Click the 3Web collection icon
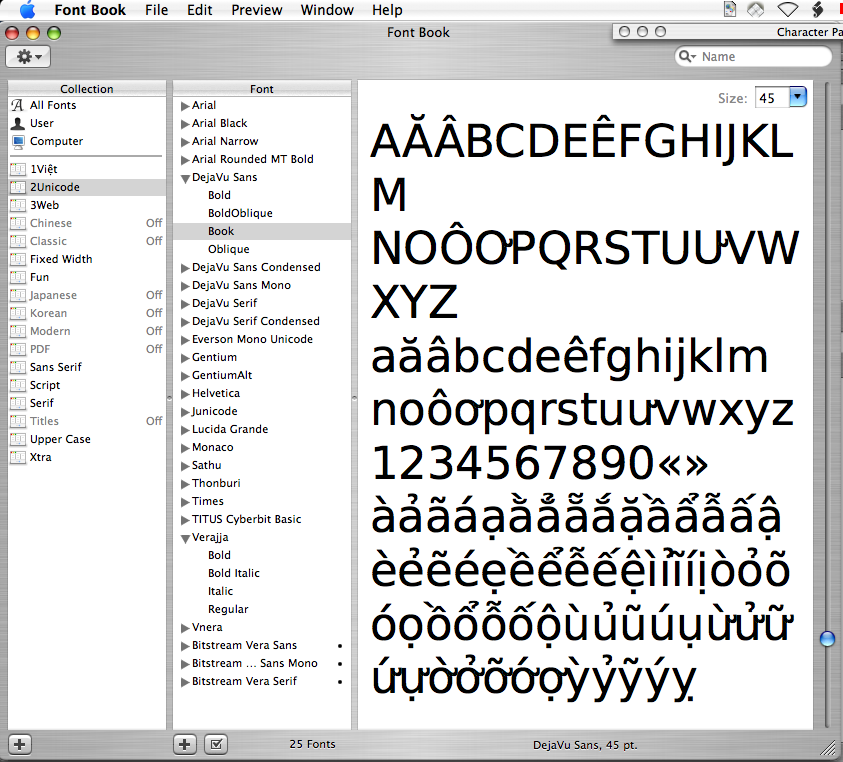 click(x=18, y=205)
